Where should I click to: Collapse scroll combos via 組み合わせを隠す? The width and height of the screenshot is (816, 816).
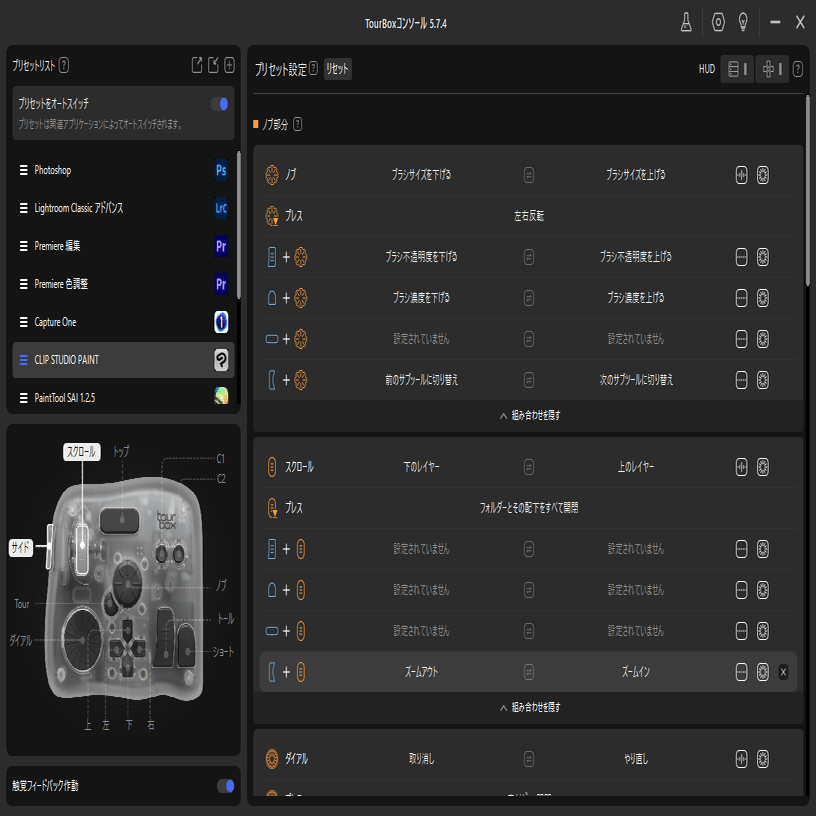point(529,707)
